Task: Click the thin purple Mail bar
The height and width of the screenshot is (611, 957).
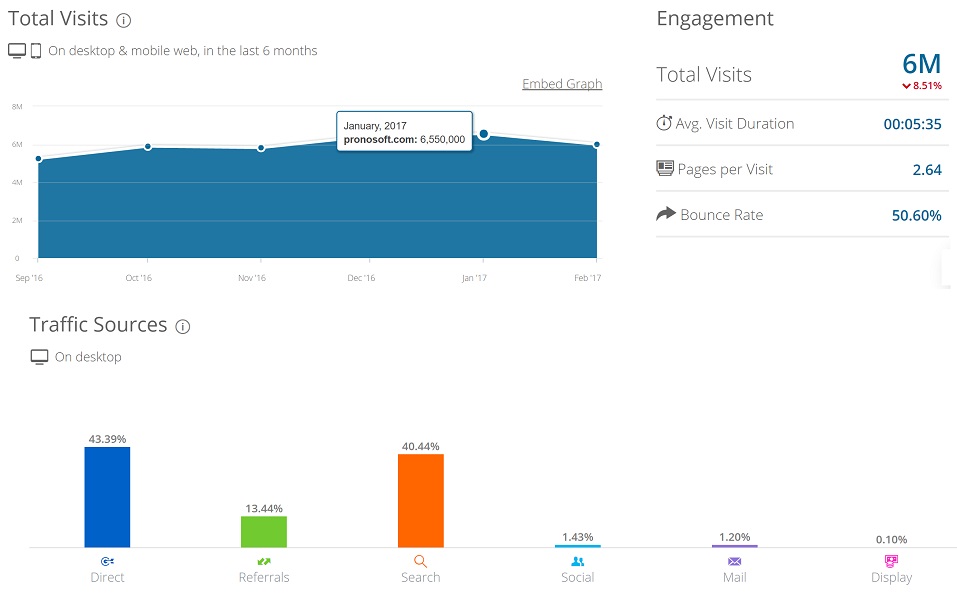Action: click(x=734, y=546)
